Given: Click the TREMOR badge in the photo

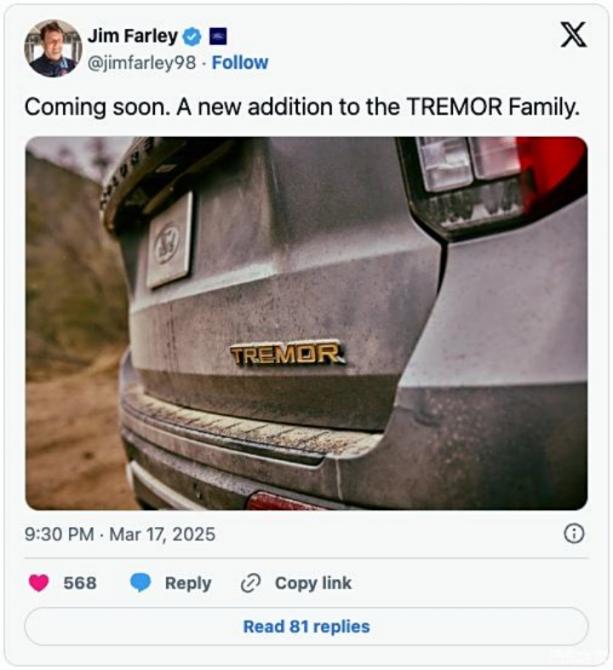Looking at the screenshot, I should tap(287, 353).
